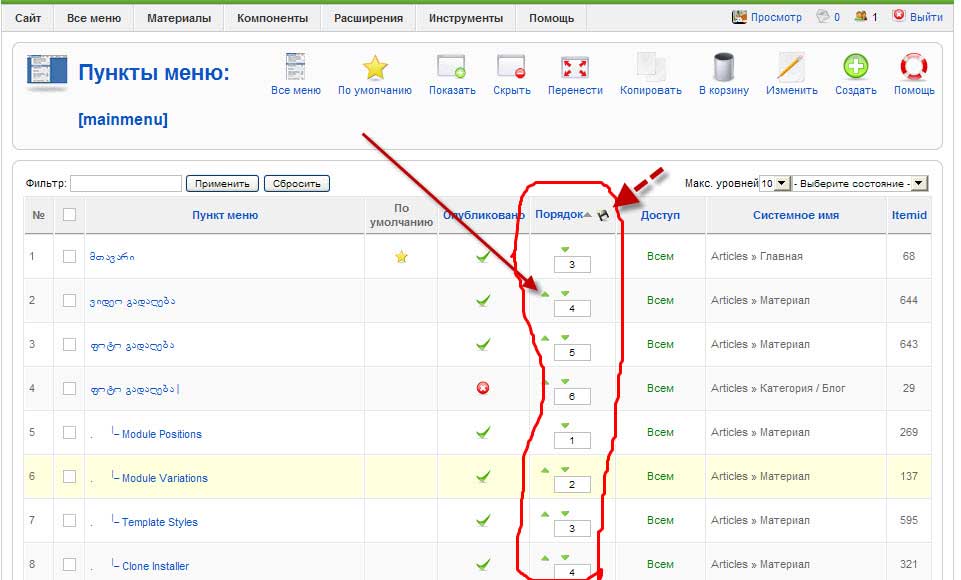Click order field of row 1
The width and height of the screenshot is (961, 580).
coord(572,265)
